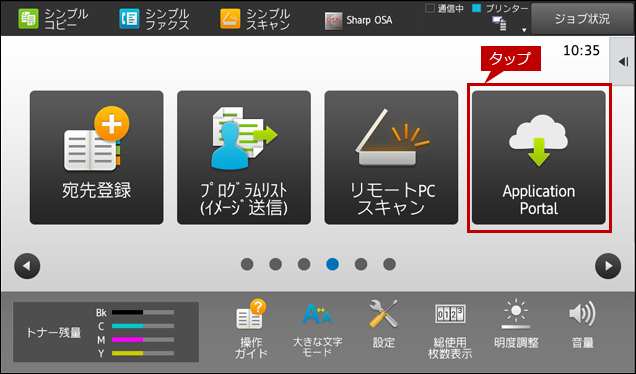
Task: Go to next home screen page
Action: [608, 266]
